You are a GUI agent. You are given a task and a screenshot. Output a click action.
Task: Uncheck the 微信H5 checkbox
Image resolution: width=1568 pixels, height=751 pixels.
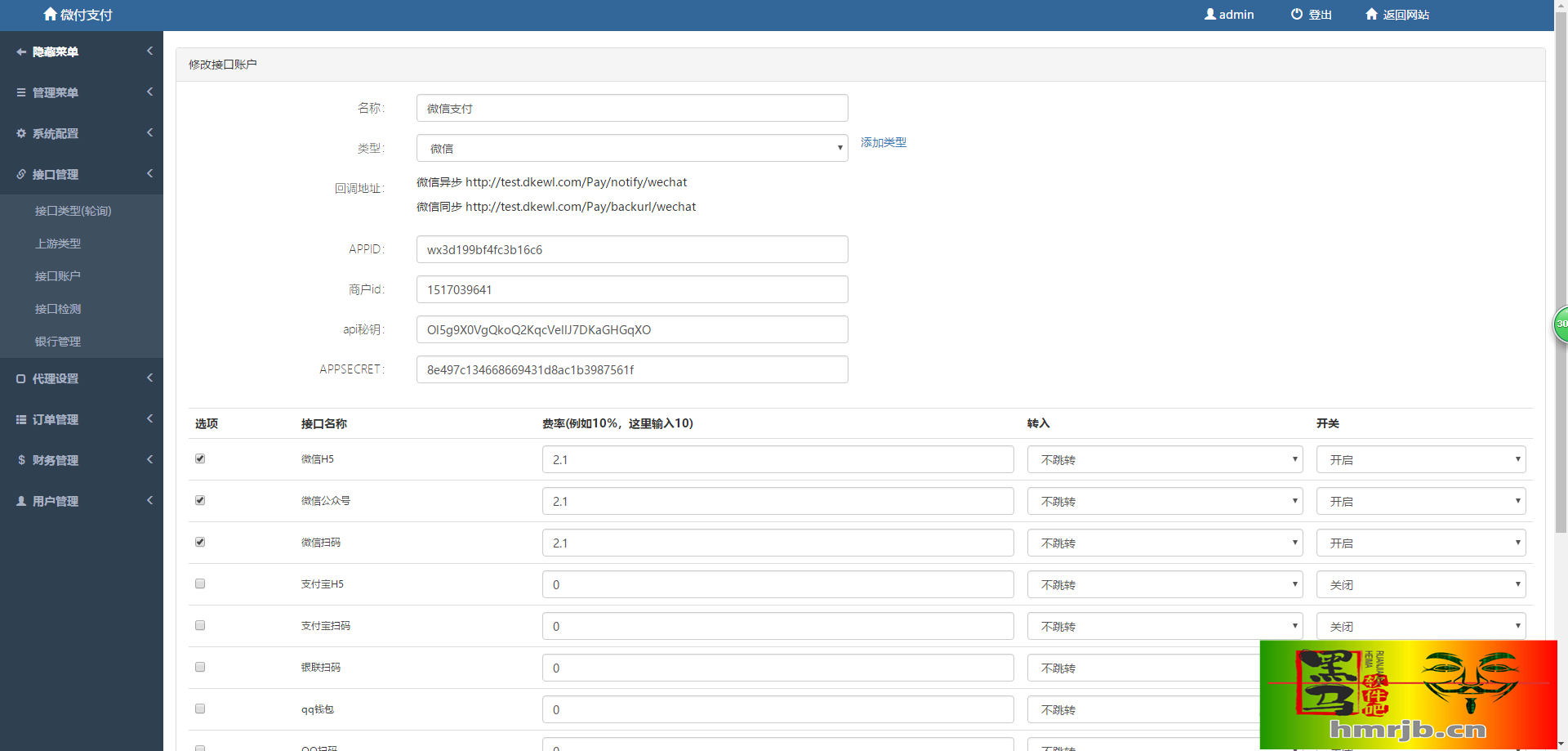tap(200, 458)
